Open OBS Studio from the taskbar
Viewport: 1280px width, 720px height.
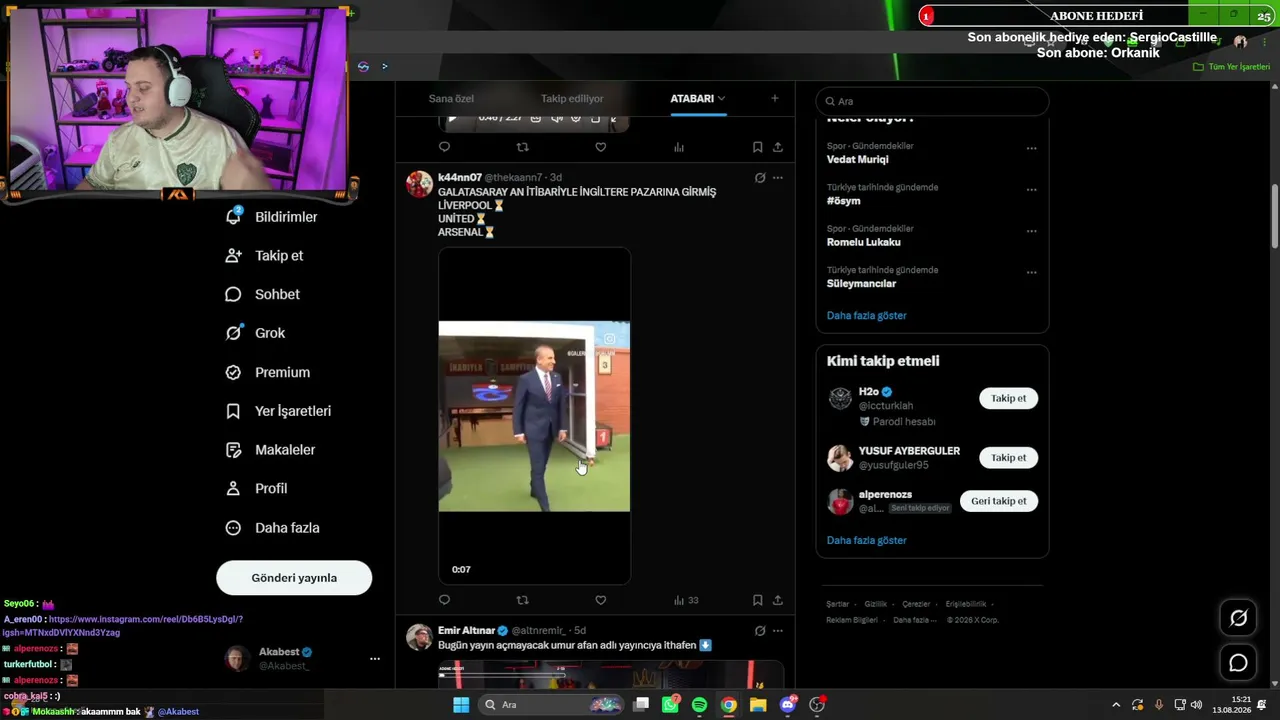pos(817,705)
